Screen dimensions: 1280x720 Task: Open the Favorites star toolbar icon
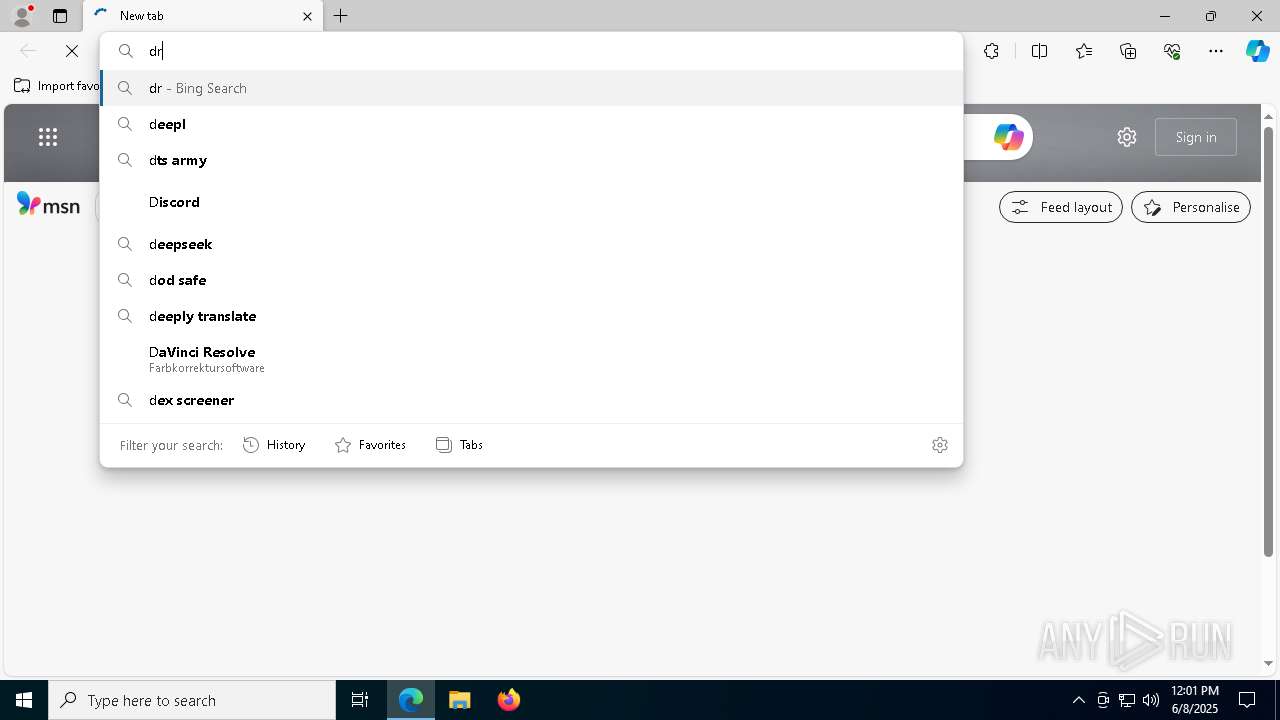1084,51
